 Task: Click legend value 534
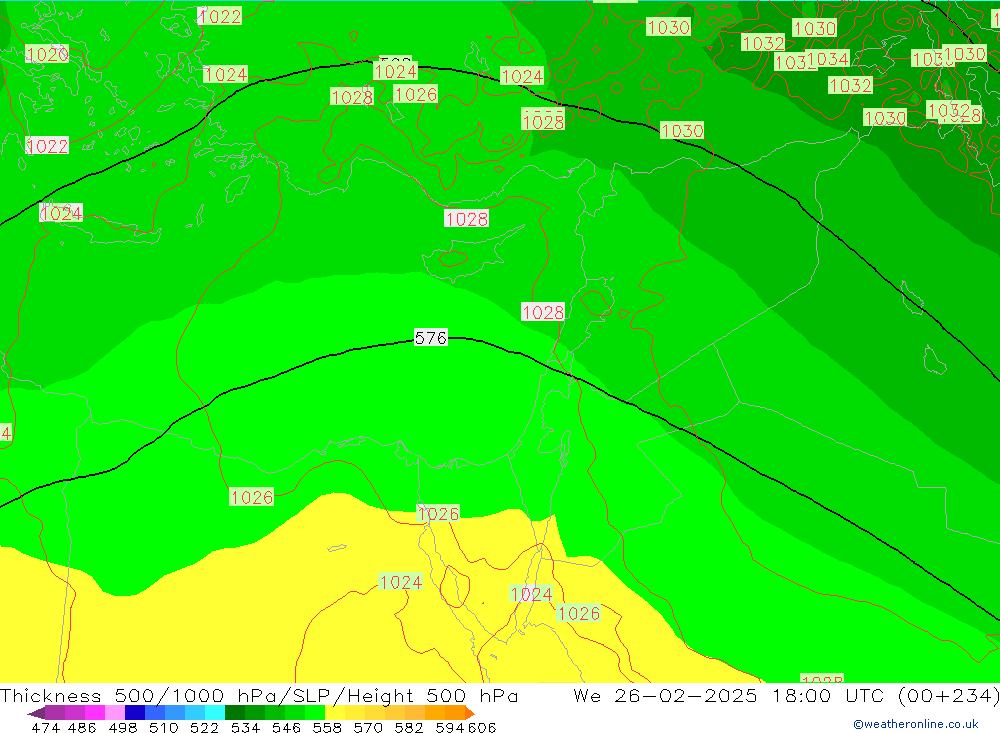[246, 727]
